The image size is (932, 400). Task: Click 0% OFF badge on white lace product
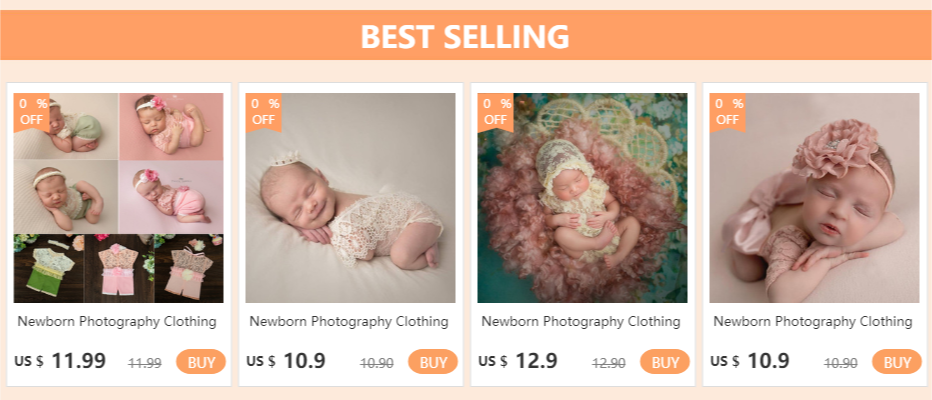(x=264, y=111)
